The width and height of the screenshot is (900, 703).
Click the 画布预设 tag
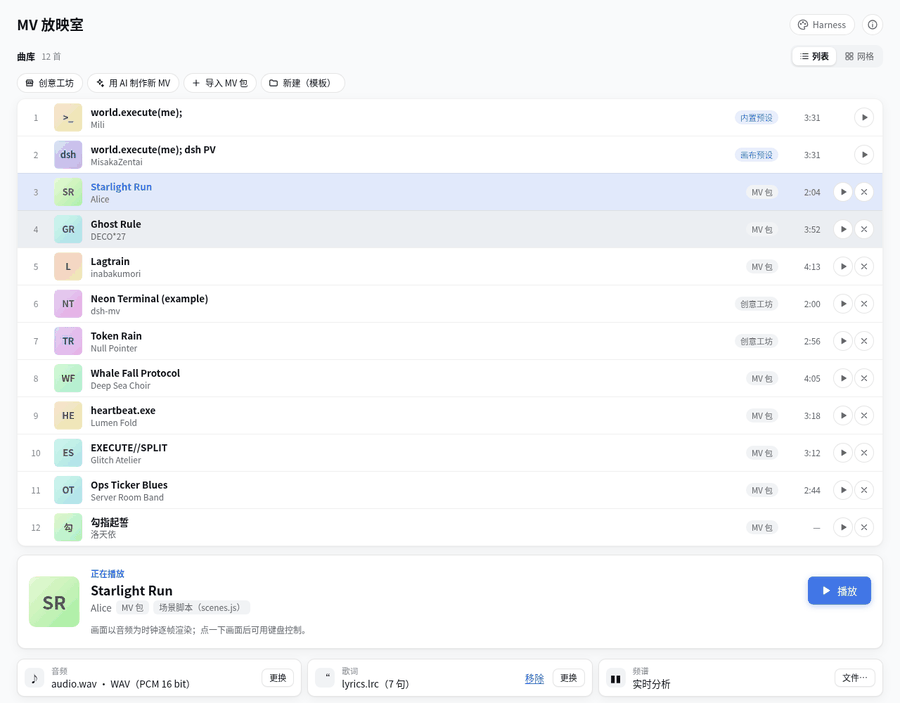pos(756,155)
